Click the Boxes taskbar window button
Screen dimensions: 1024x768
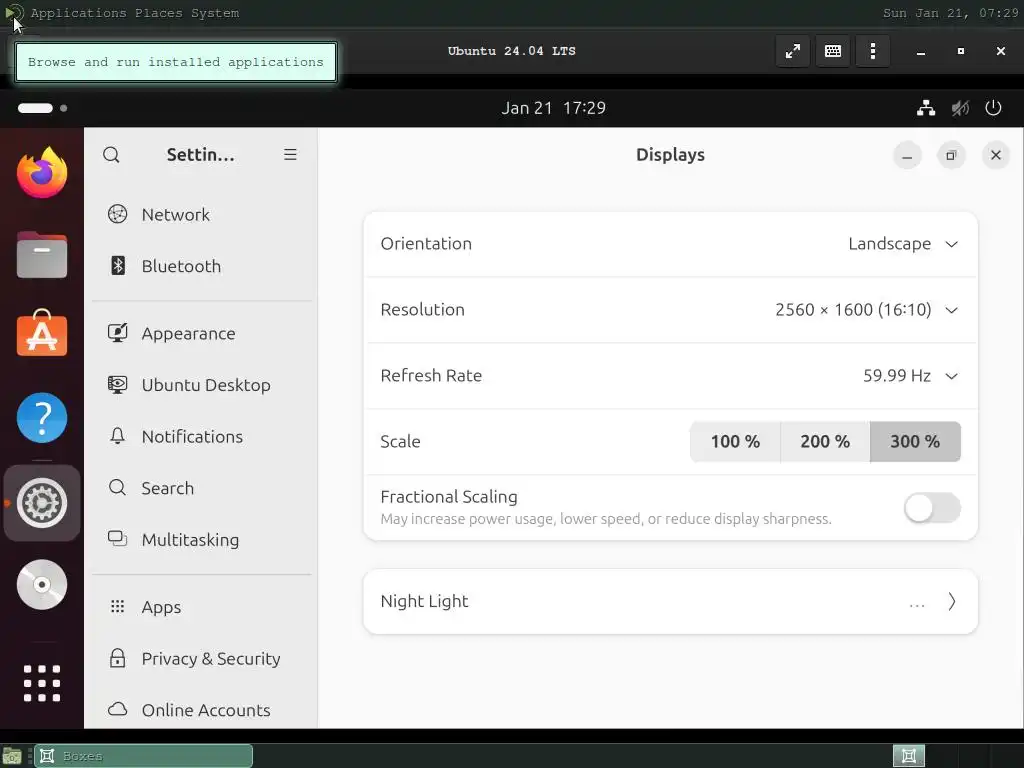(x=144, y=756)
